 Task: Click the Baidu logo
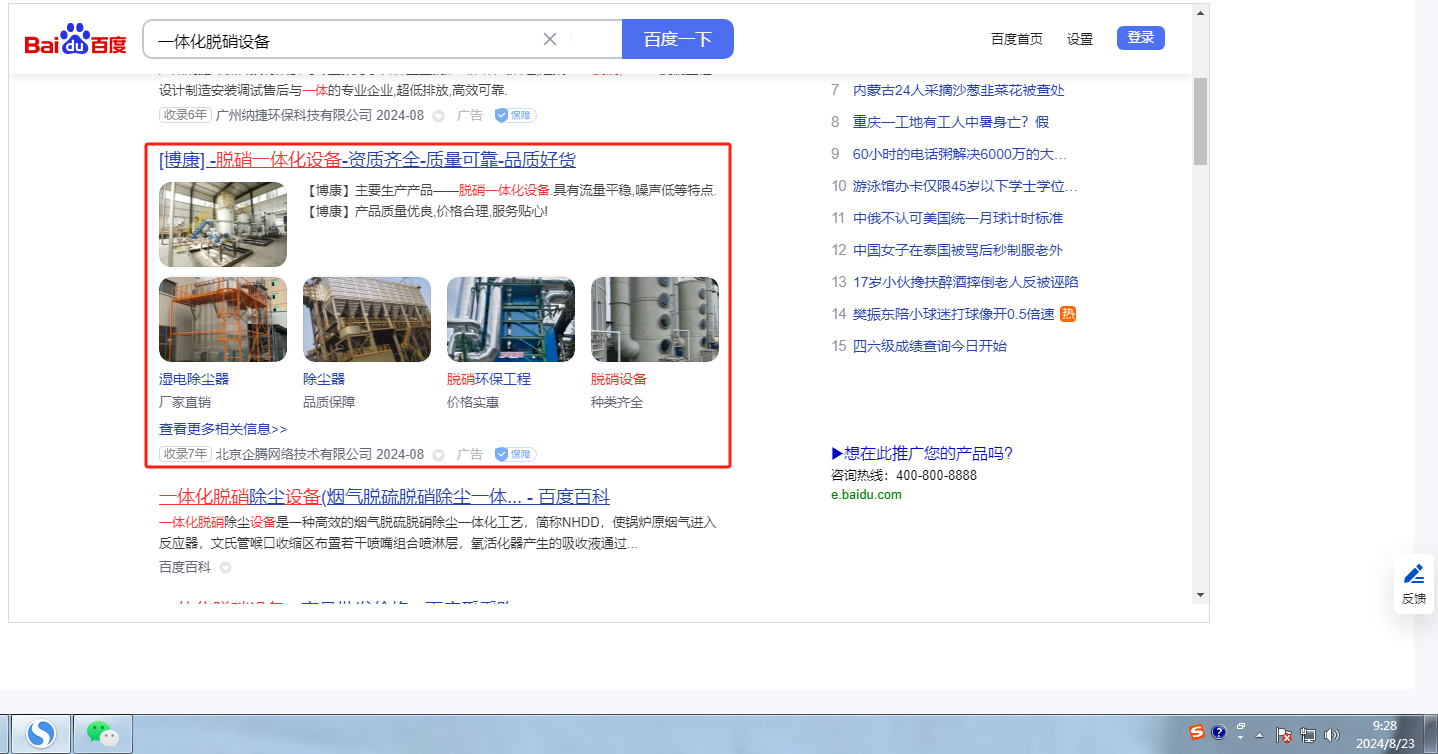76,41
